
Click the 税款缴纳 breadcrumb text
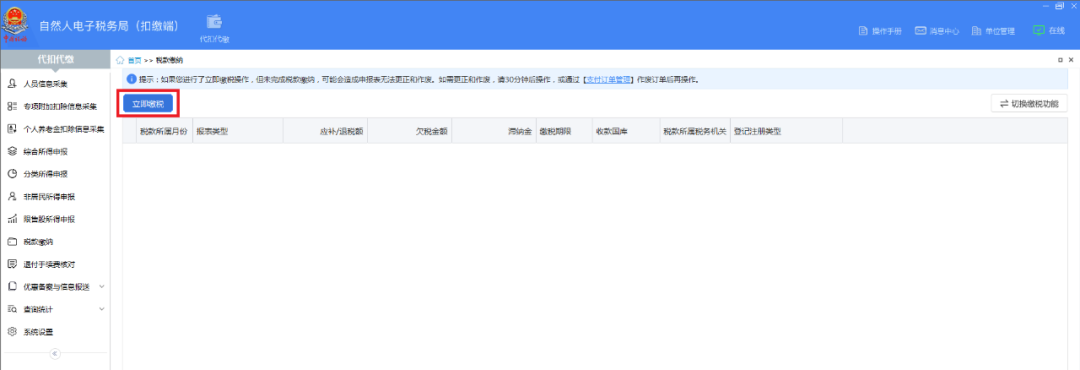[169, 61]
